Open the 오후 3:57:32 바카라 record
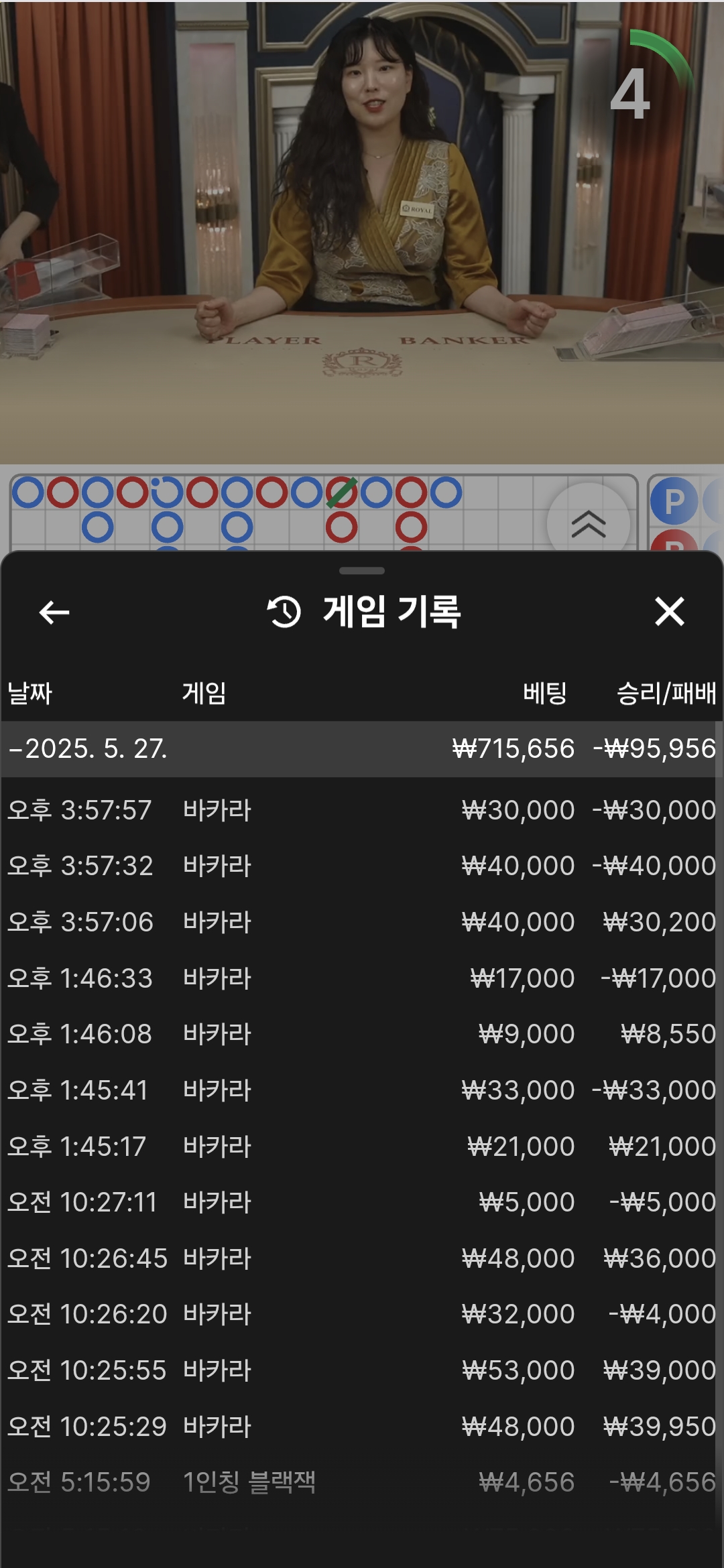 coord(362,866)
